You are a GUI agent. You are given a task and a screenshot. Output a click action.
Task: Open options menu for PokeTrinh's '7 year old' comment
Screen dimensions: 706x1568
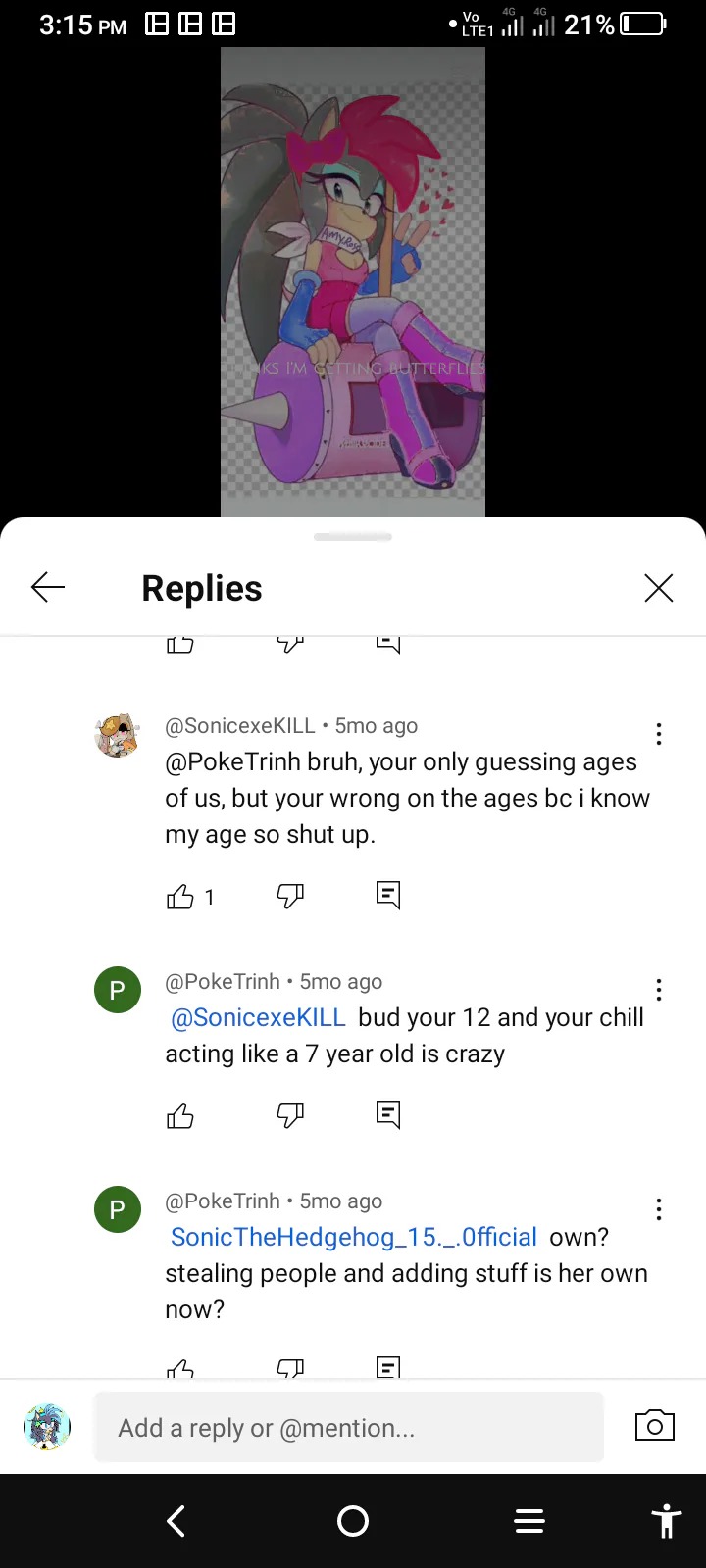click(x=659, y=990)
